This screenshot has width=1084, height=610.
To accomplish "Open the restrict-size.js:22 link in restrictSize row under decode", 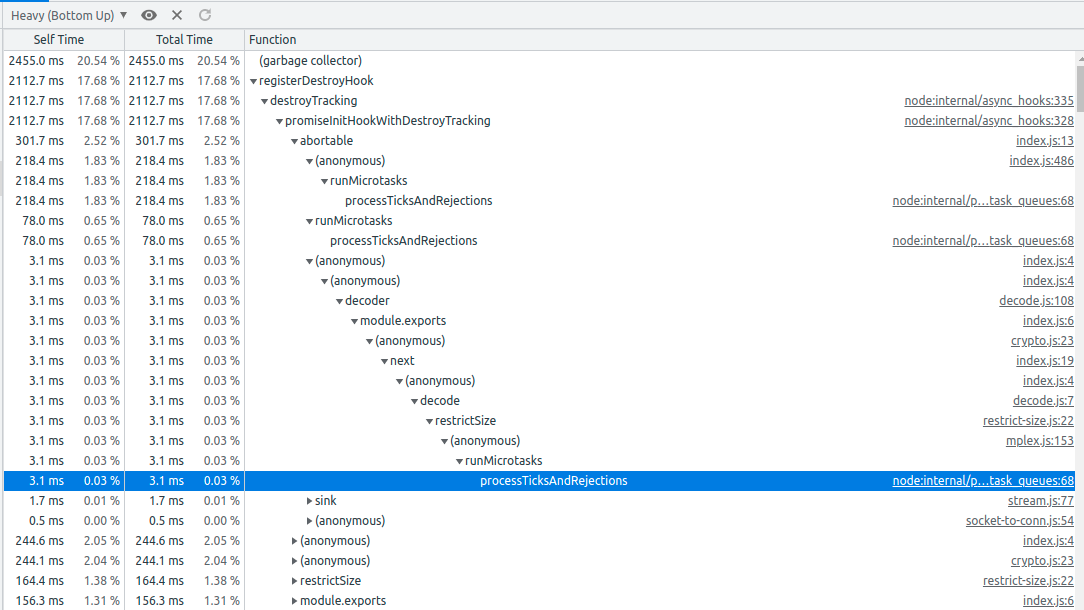I will click(x=1028, y=421).
